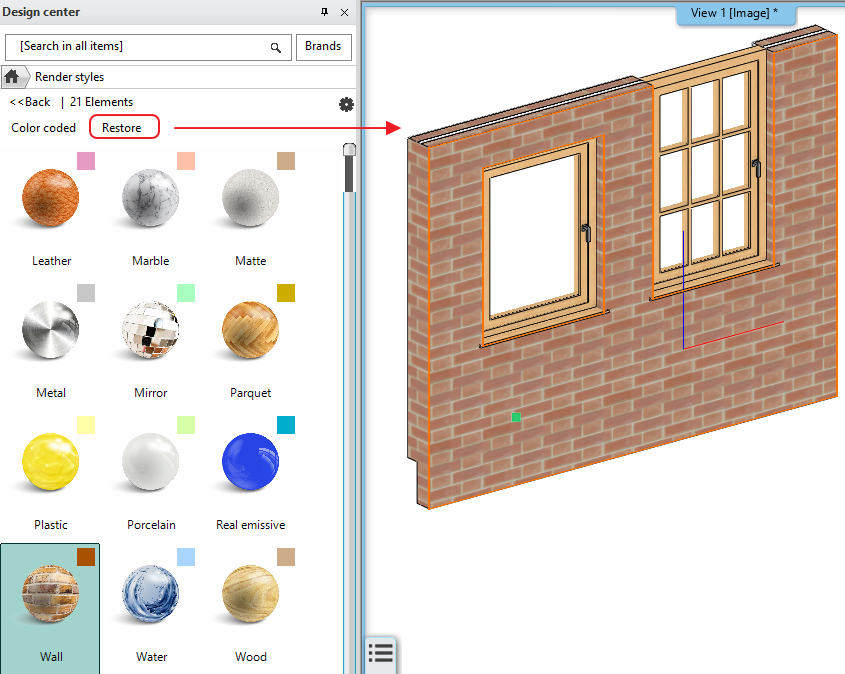
Task: Click the peach Marble color swatch
Action: (186, 161)
